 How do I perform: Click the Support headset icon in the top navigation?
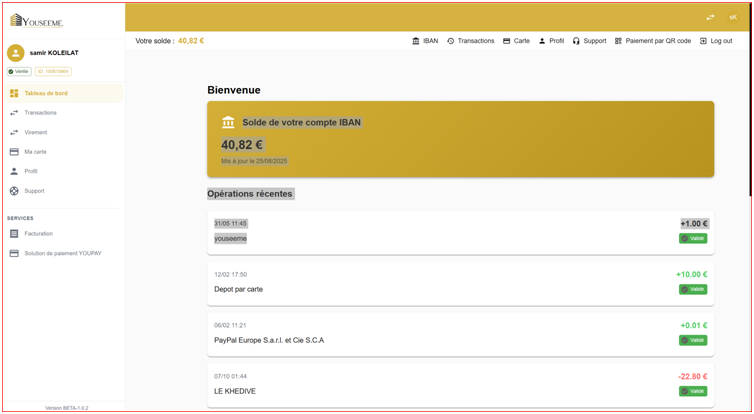tap(576, 41)
